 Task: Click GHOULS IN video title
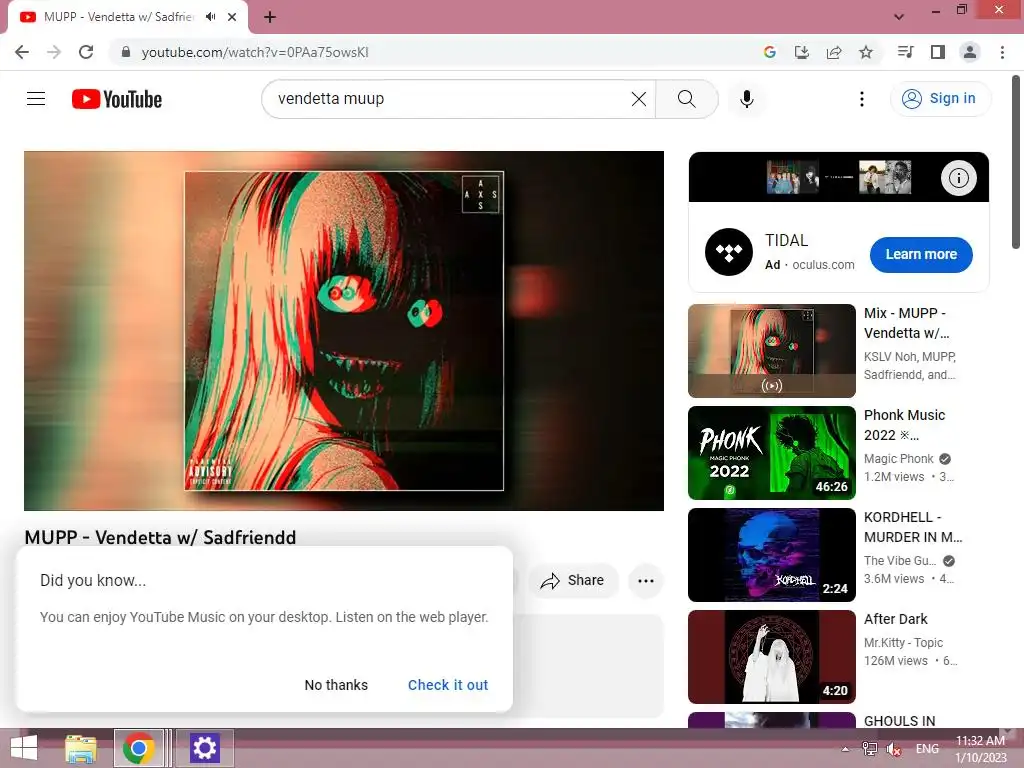pos(899,720)
